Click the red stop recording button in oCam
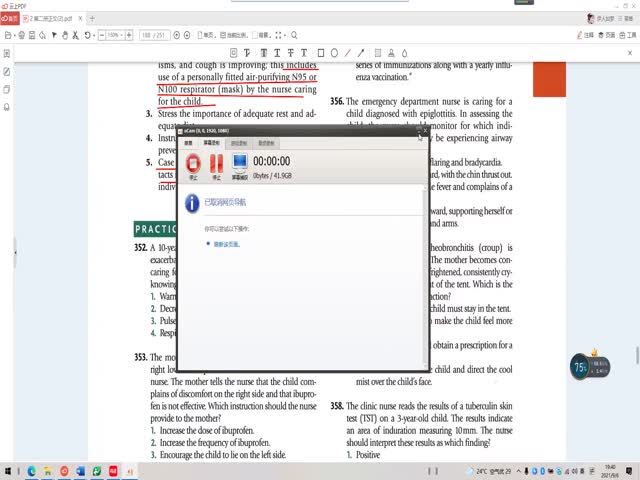 click(x=191, y=162)
